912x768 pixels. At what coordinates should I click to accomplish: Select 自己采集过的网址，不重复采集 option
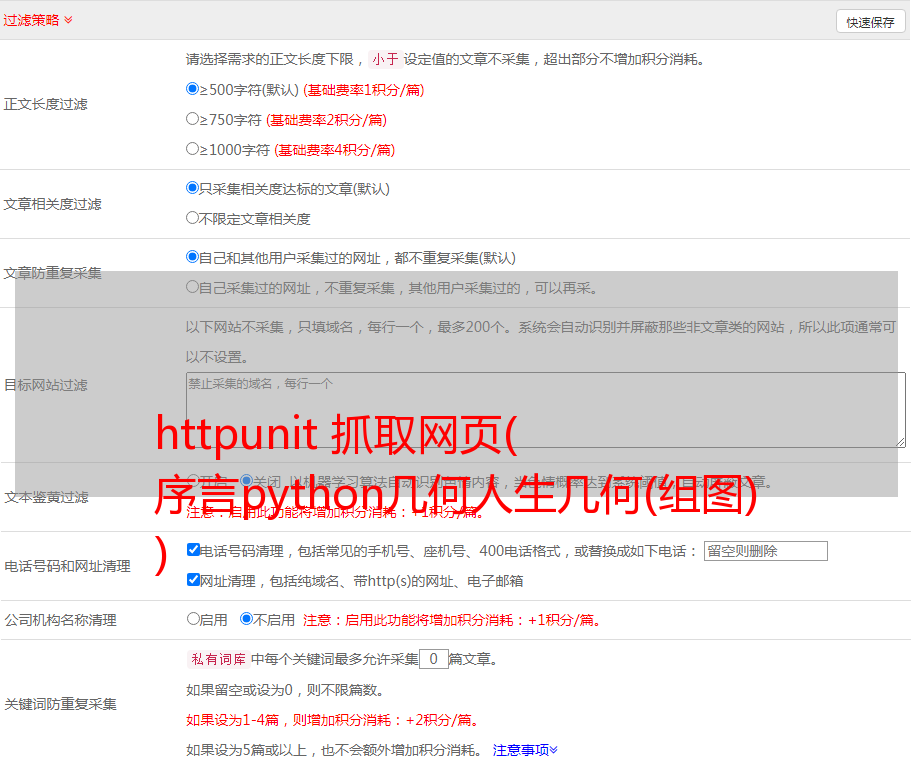coord(193,287)
